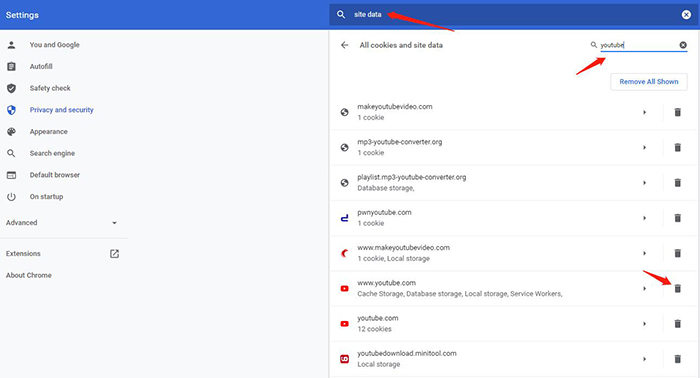The image size is (700, 378).
Task: Delete www.youtube.com site data with trash icon
Action: (x=677, y=288)
